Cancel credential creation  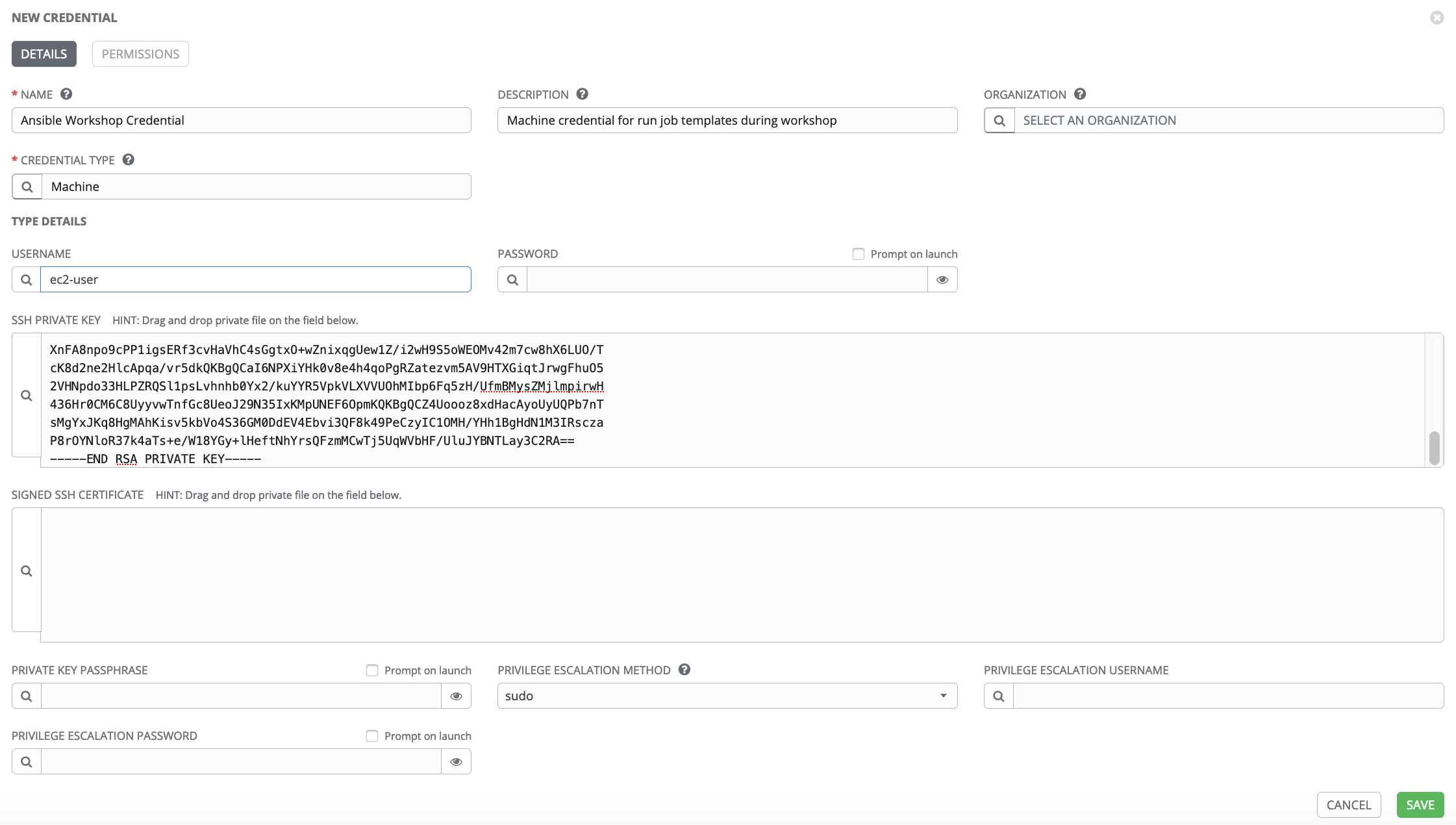coord(1349,805)
